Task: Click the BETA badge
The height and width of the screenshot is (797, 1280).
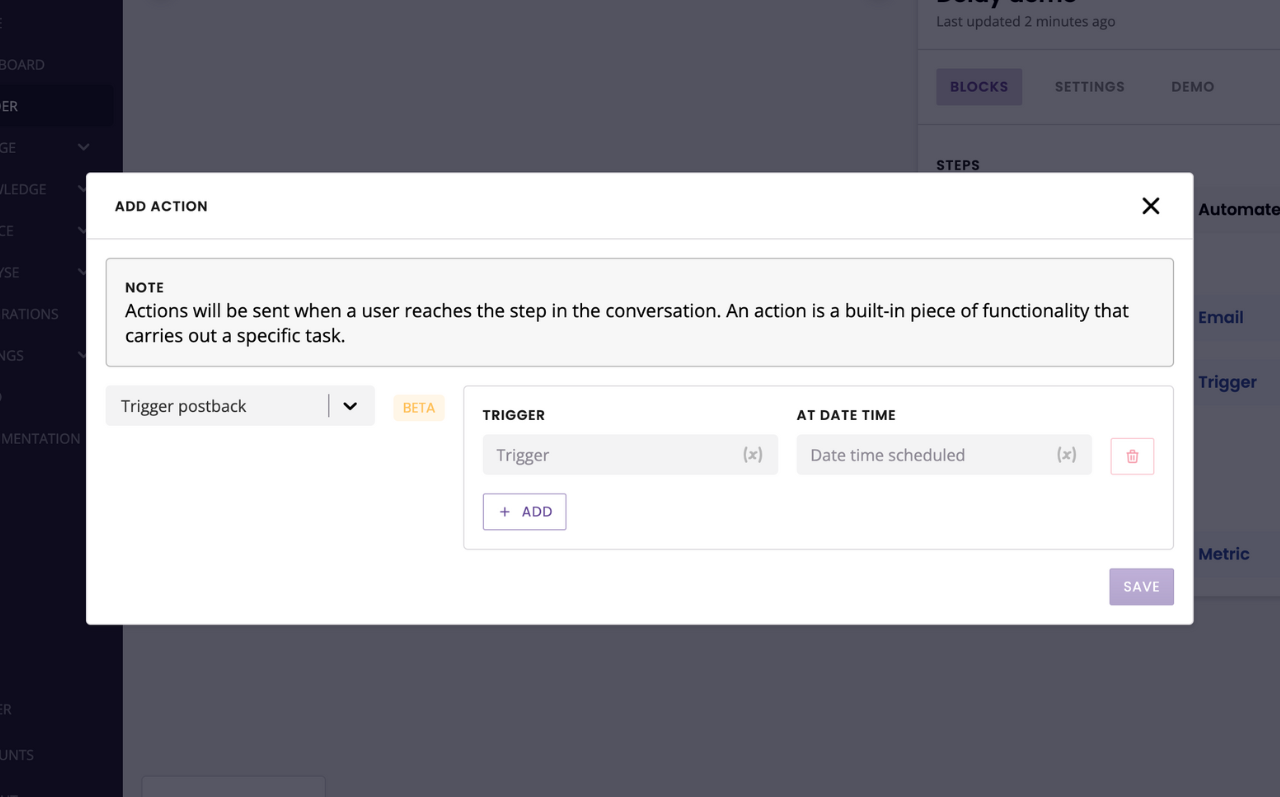Action: click(x=419, y=407)
